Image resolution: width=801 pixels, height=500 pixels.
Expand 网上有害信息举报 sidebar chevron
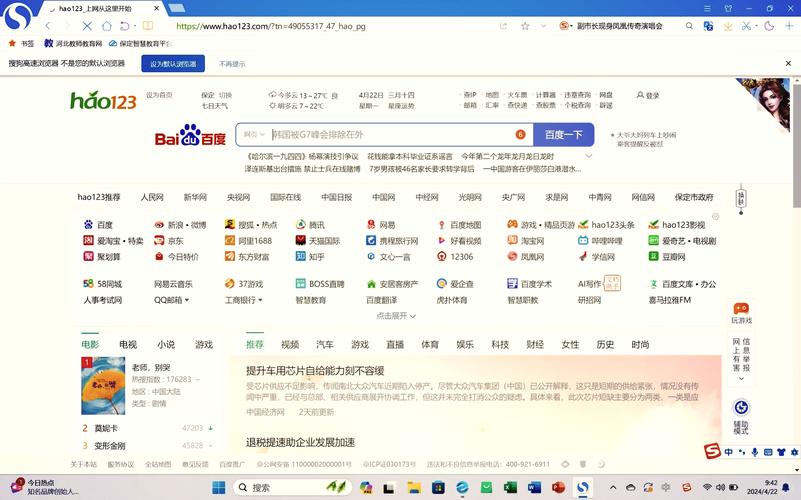click(x=741, y=379)
